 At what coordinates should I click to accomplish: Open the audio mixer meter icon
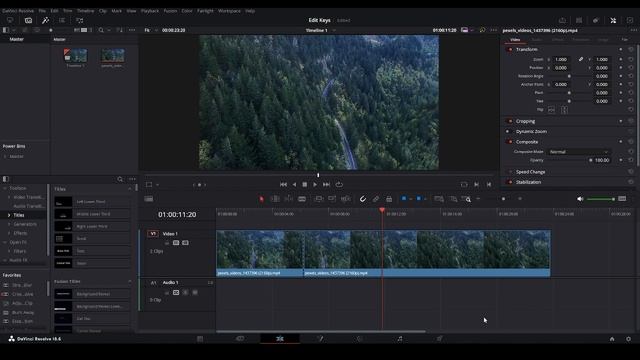point(622,199)
